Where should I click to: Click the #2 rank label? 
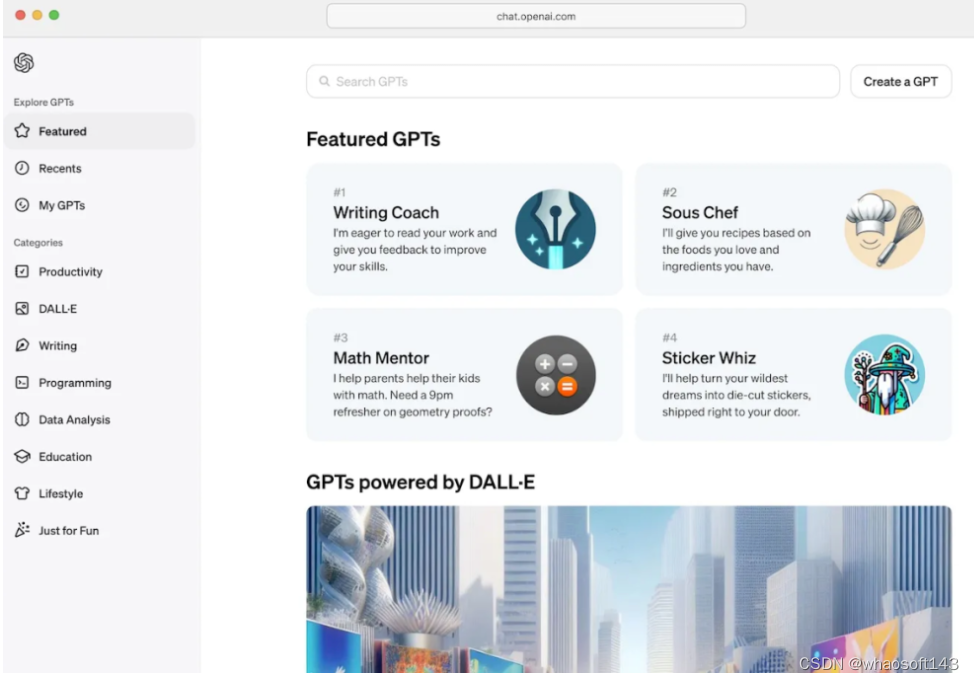[x=669, y=193]
